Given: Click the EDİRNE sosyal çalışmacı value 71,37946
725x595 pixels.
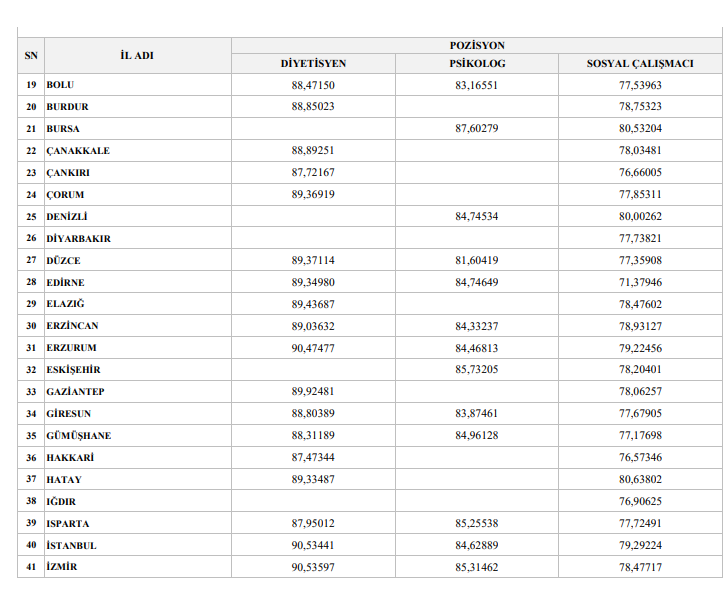Looking at the screenshot, I should click(640, 282).
